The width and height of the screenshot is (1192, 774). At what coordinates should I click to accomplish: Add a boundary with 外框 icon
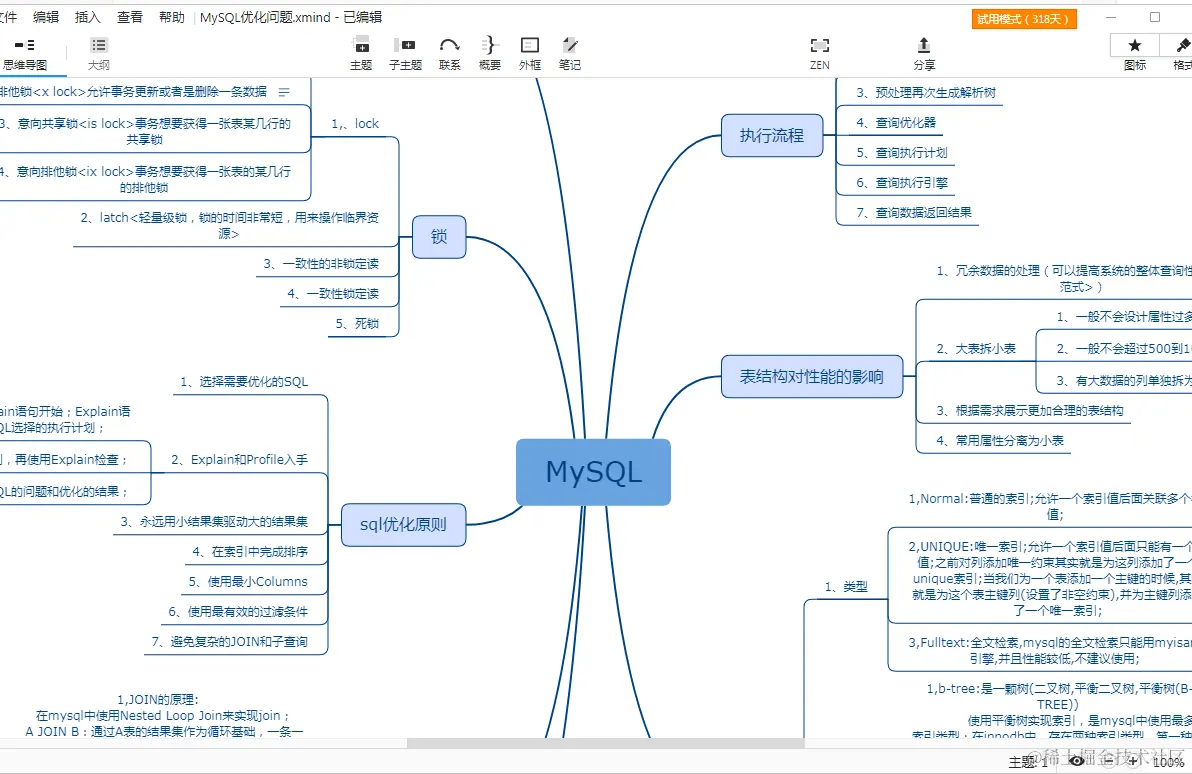pos(529,50)
